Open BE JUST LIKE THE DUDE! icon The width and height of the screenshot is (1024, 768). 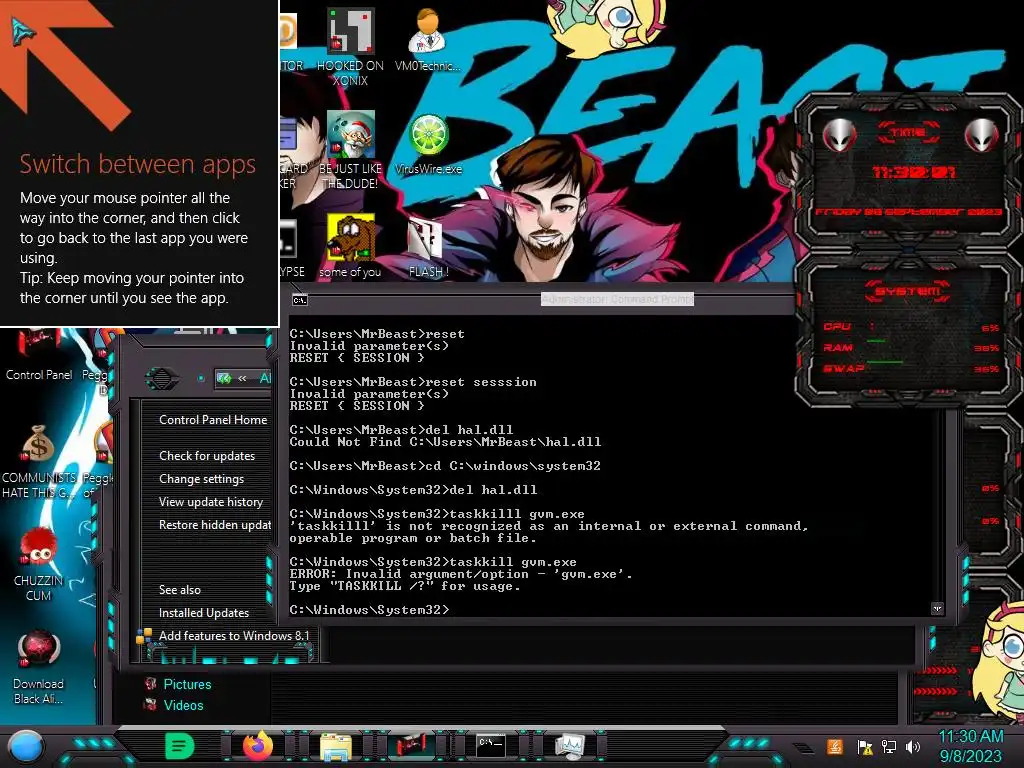coord(351,150)
